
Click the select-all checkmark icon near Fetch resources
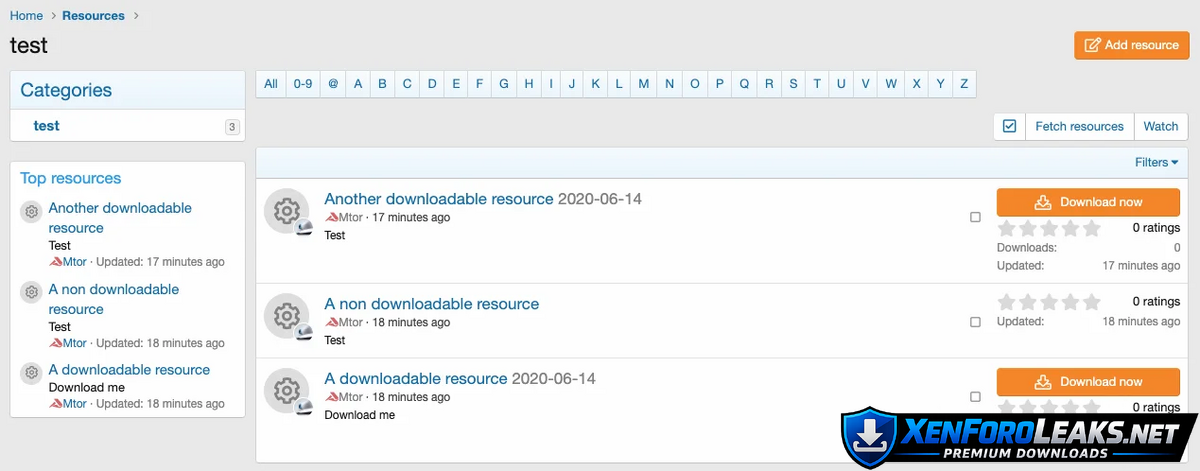[1009, 126]
